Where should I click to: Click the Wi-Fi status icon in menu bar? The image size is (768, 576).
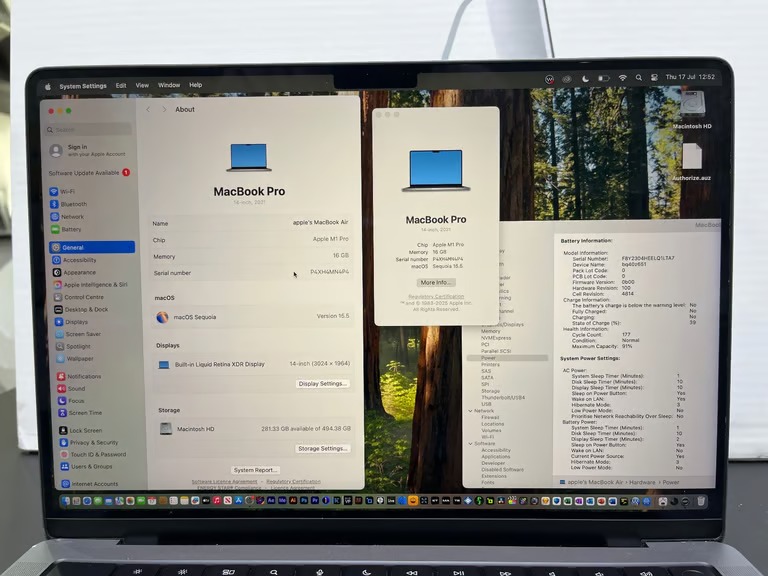click(623, 77)
